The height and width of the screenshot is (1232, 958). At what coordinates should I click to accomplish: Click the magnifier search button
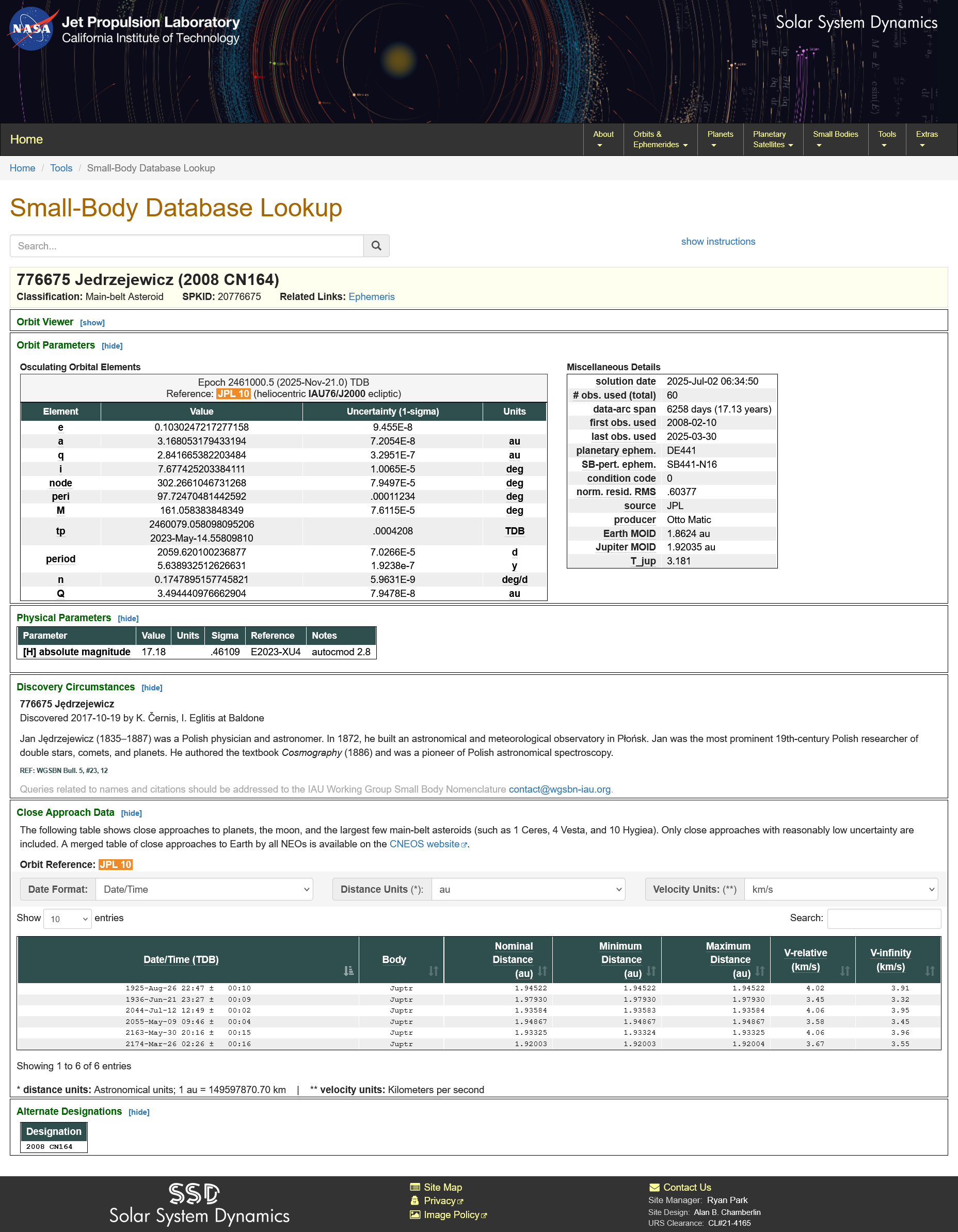[x=376, y=246]
